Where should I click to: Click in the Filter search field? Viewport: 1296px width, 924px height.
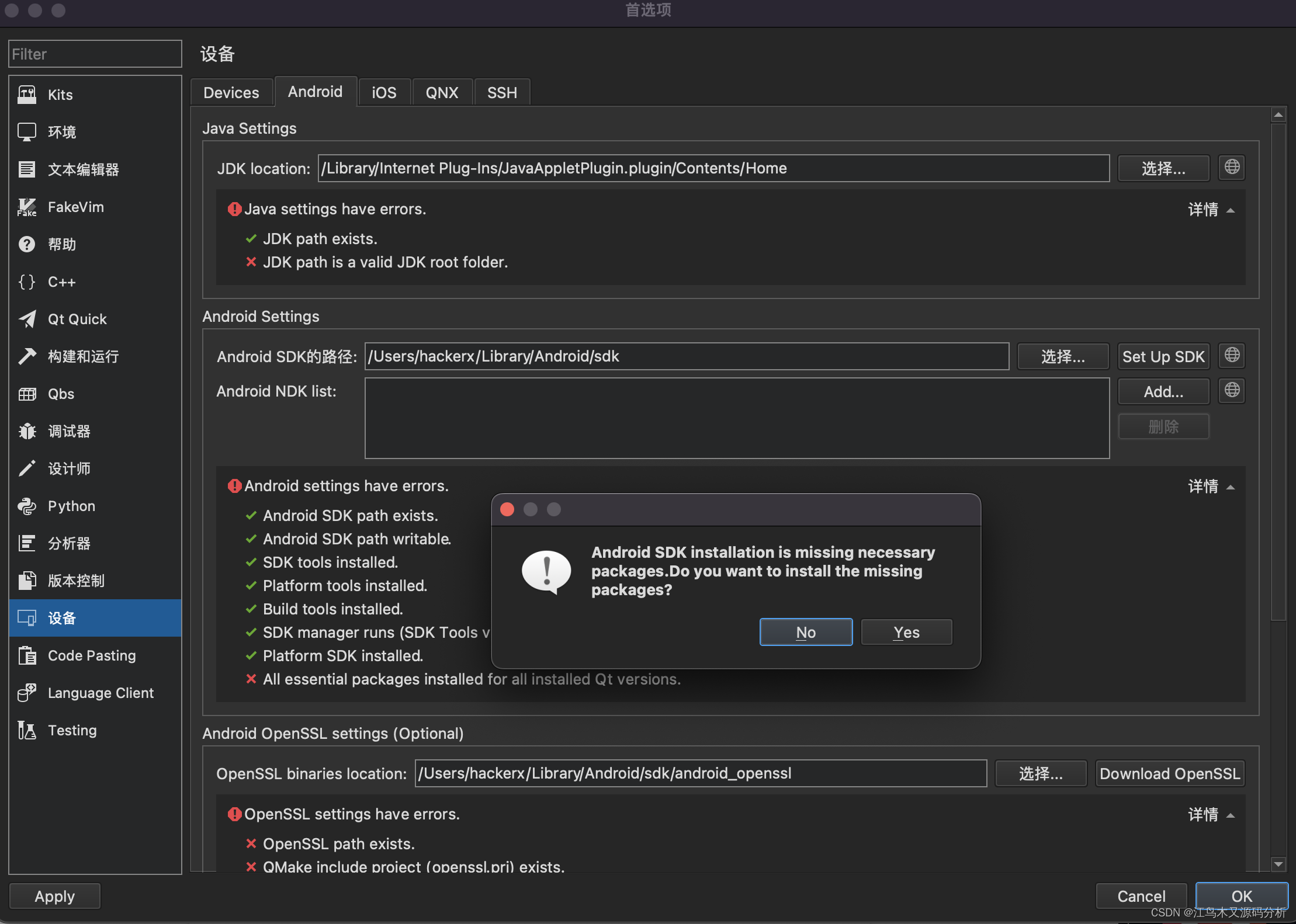95,54
